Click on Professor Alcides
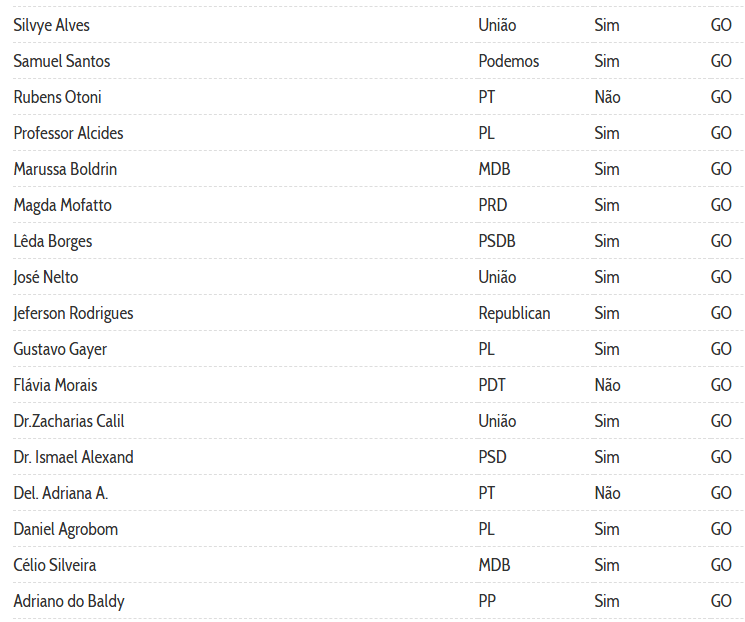This screenshot has height=622, width=745. point(68,133)
